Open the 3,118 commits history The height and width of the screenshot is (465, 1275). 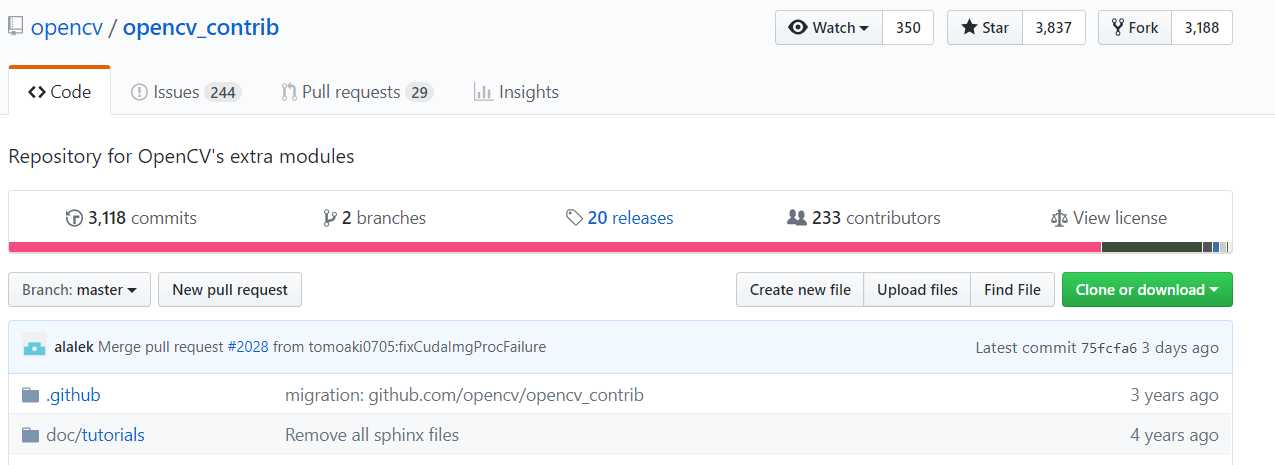point(131,218)
